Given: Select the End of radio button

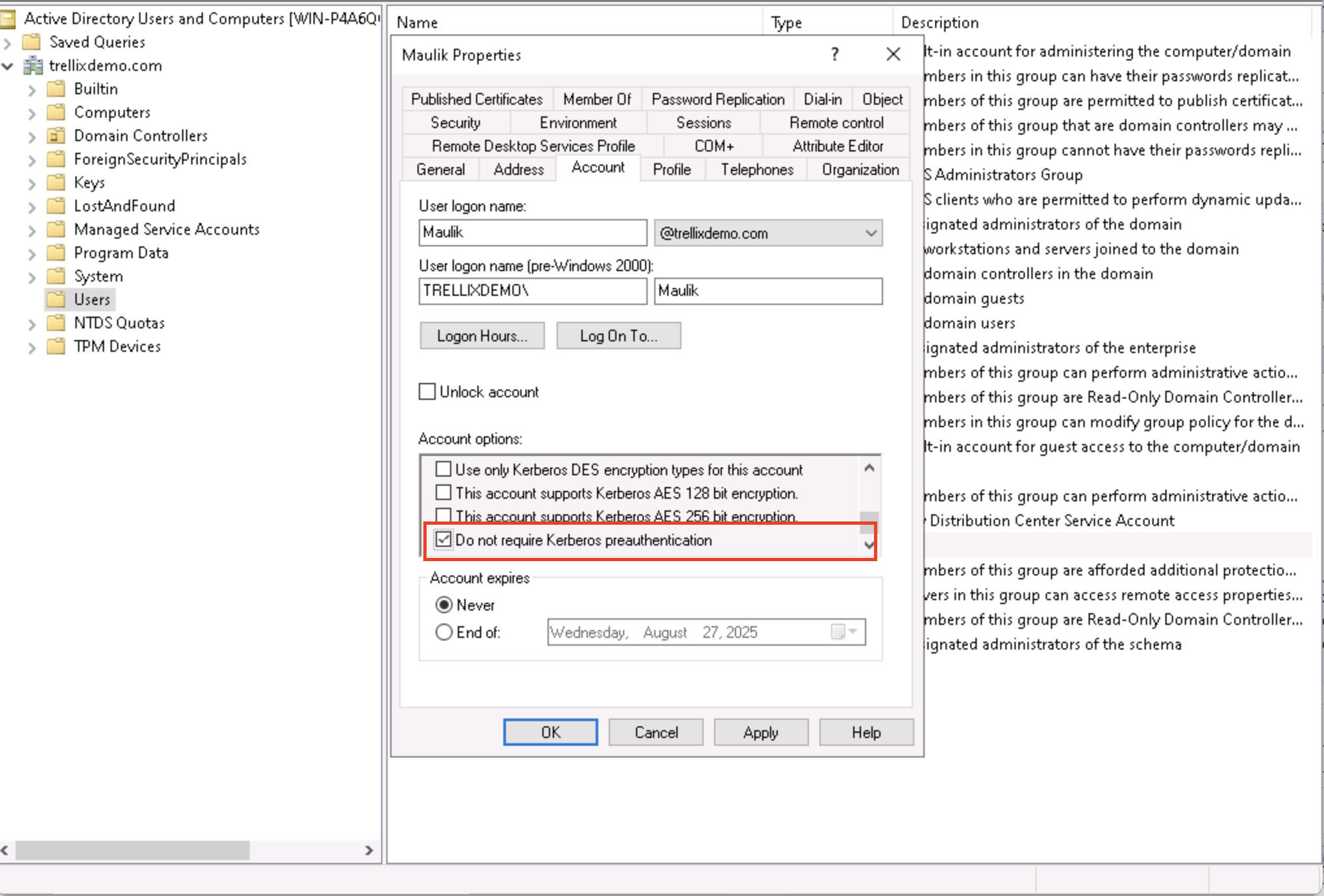Looking at the screenshot, I should pyautogui.click(x=444, y=632).
